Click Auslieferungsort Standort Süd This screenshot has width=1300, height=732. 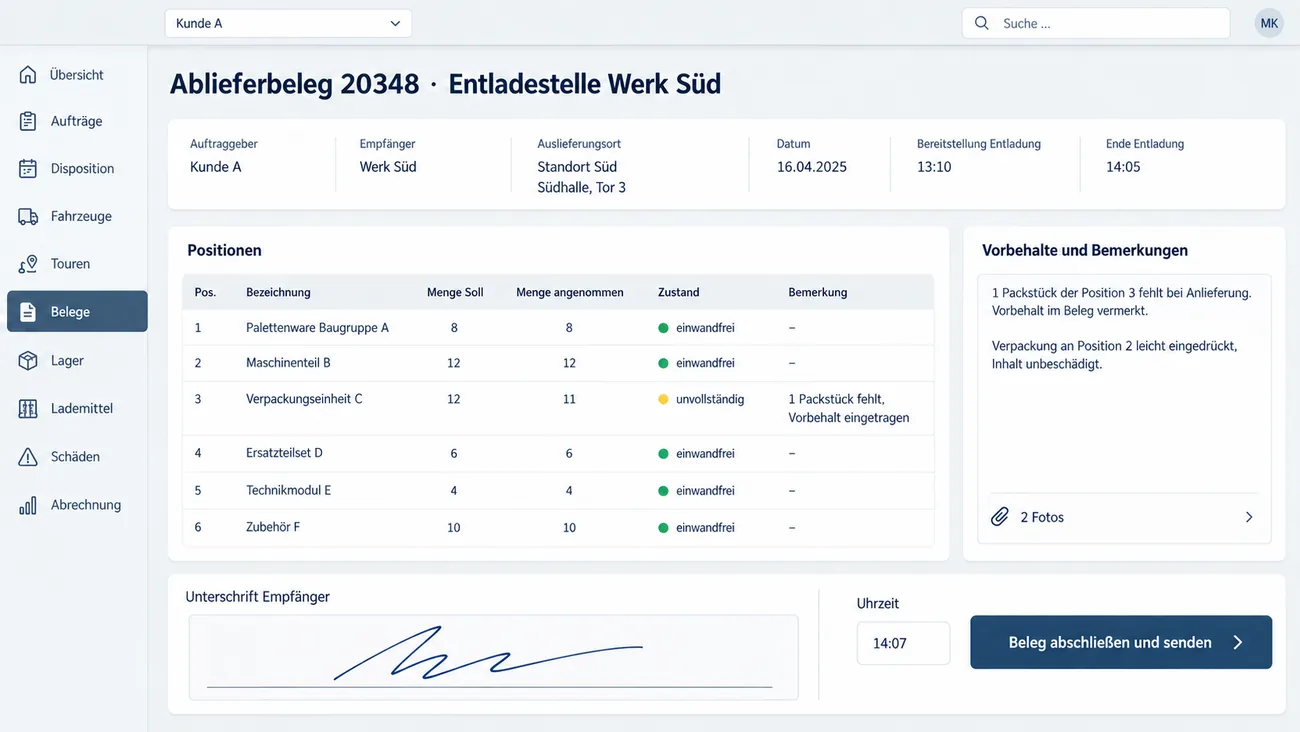(577, 167)
